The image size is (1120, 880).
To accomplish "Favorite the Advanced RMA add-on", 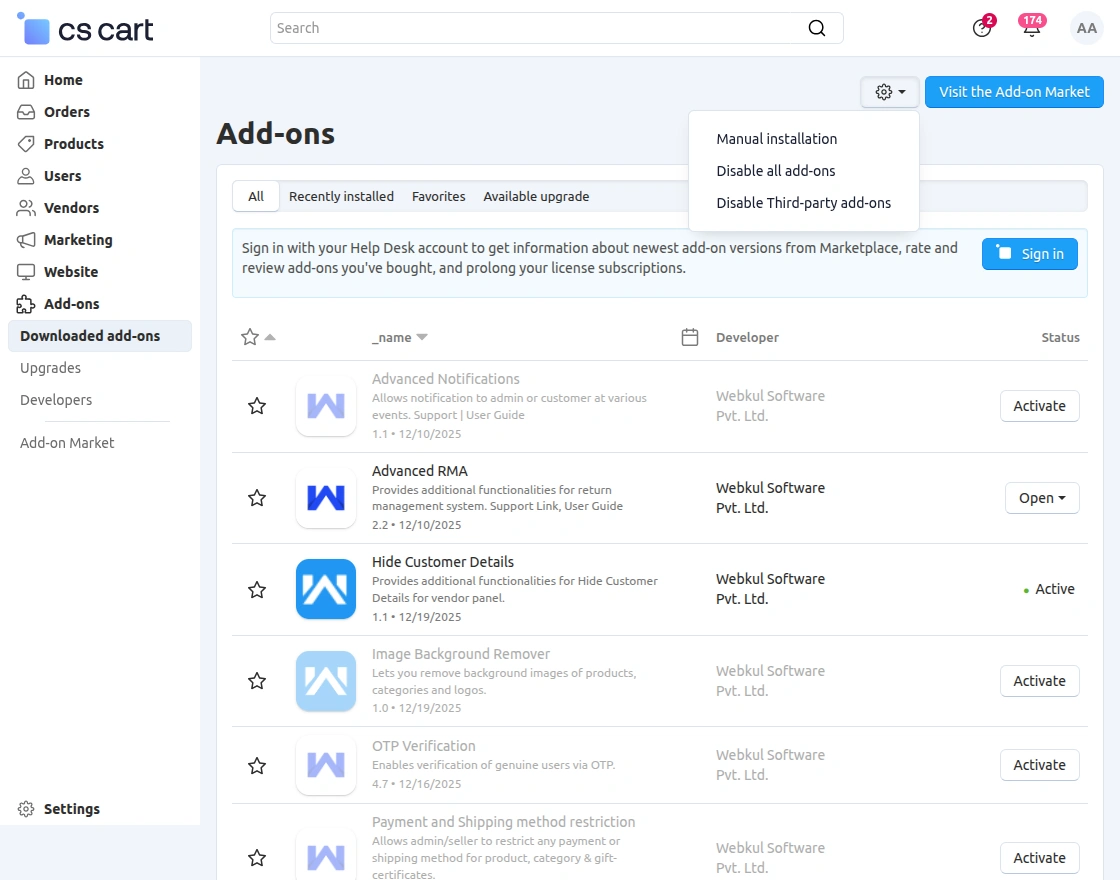I will [257, 498].
